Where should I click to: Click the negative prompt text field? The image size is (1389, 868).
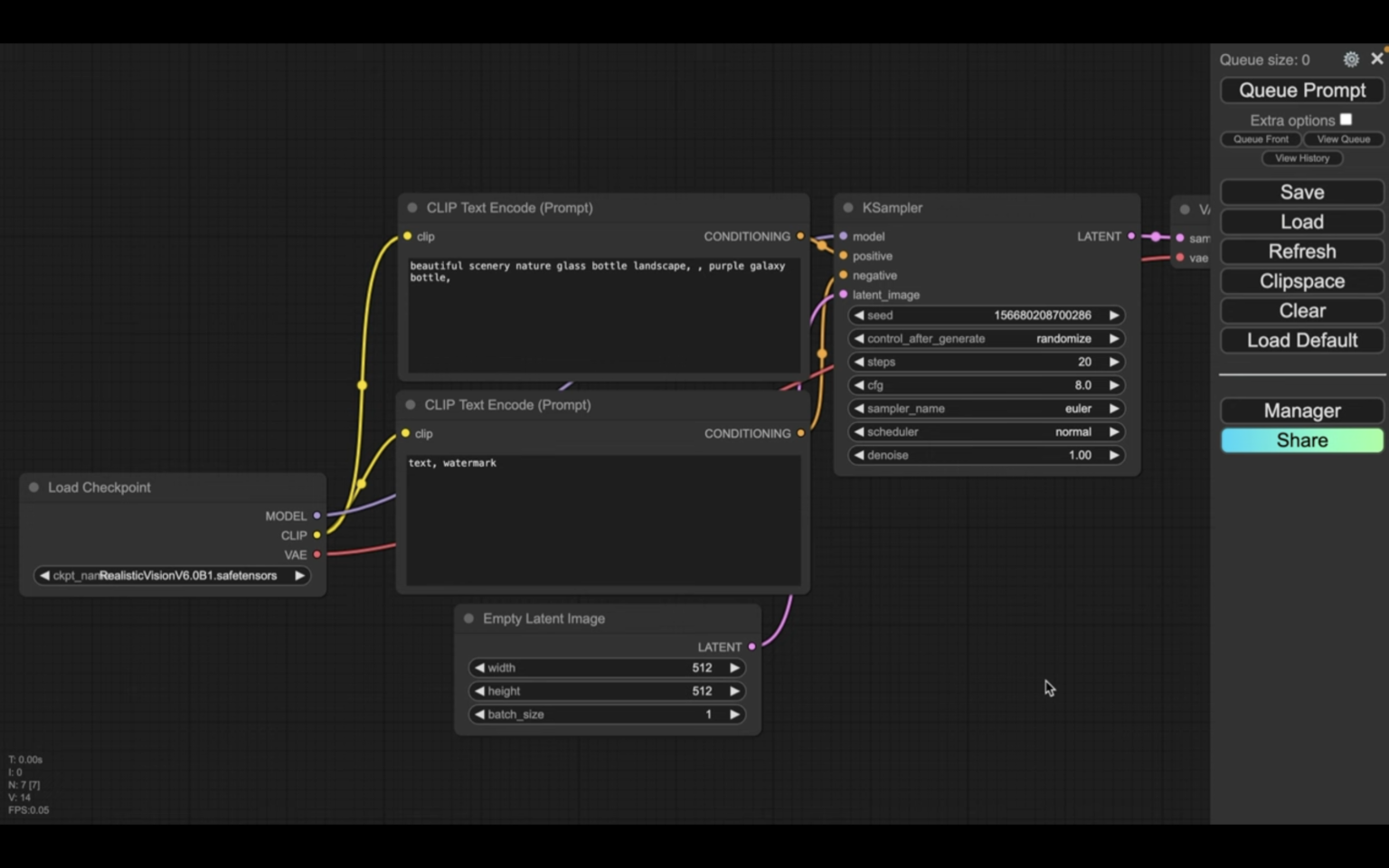602,520
